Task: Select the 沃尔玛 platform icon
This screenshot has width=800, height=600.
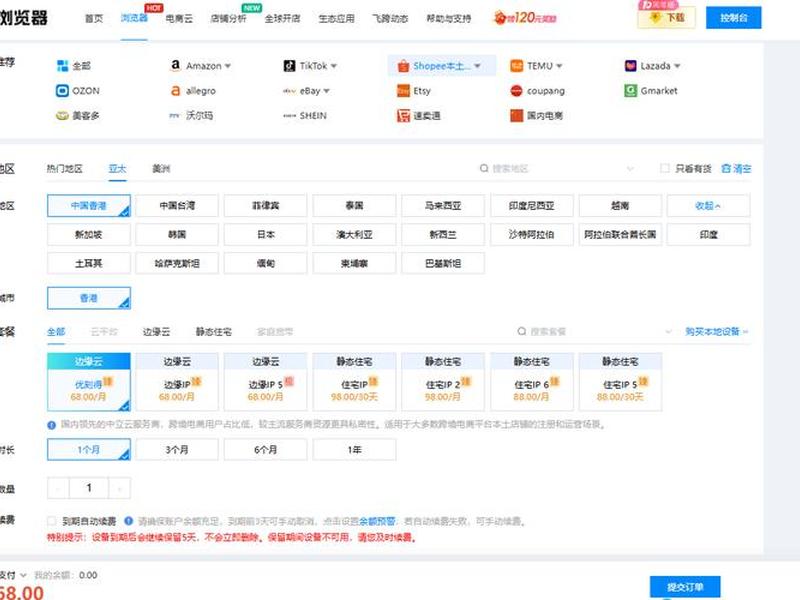Action: [x=175, y=116]
